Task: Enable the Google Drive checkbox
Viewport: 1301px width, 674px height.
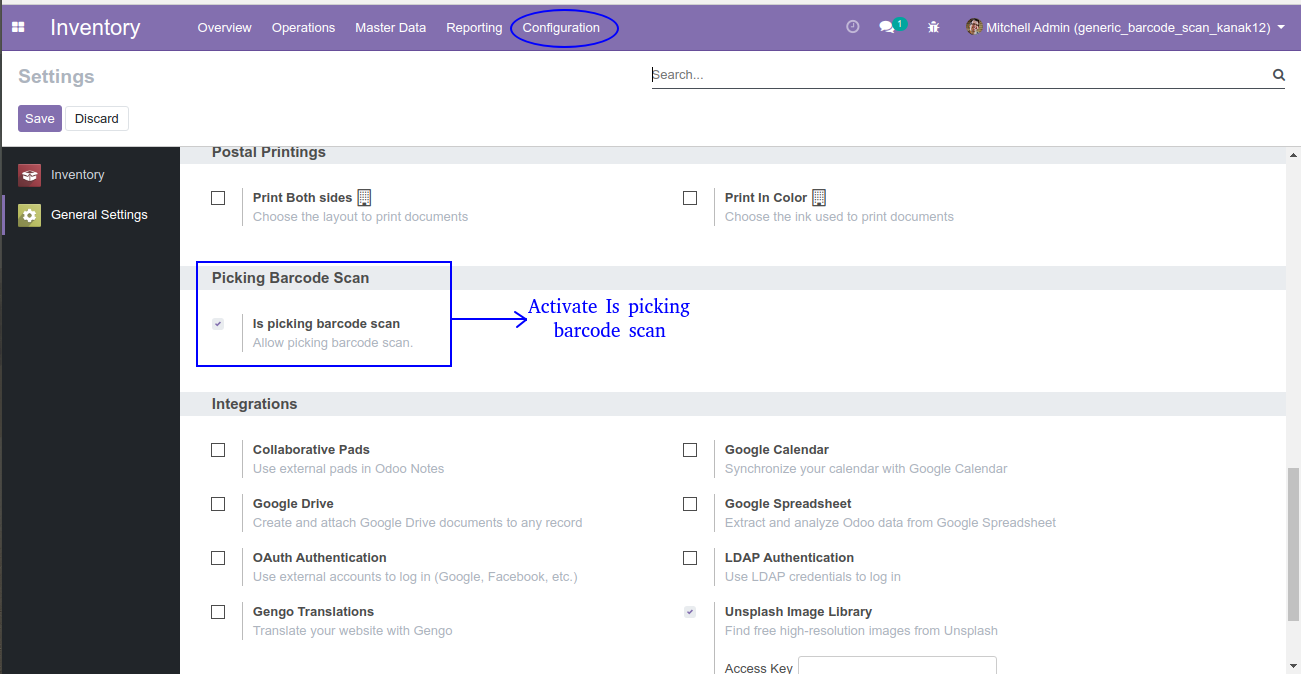Action: tap(218, 504)
